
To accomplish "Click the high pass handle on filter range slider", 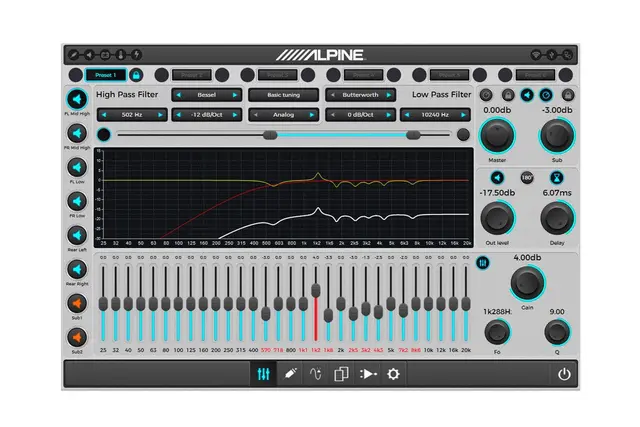I will point(270,135).
